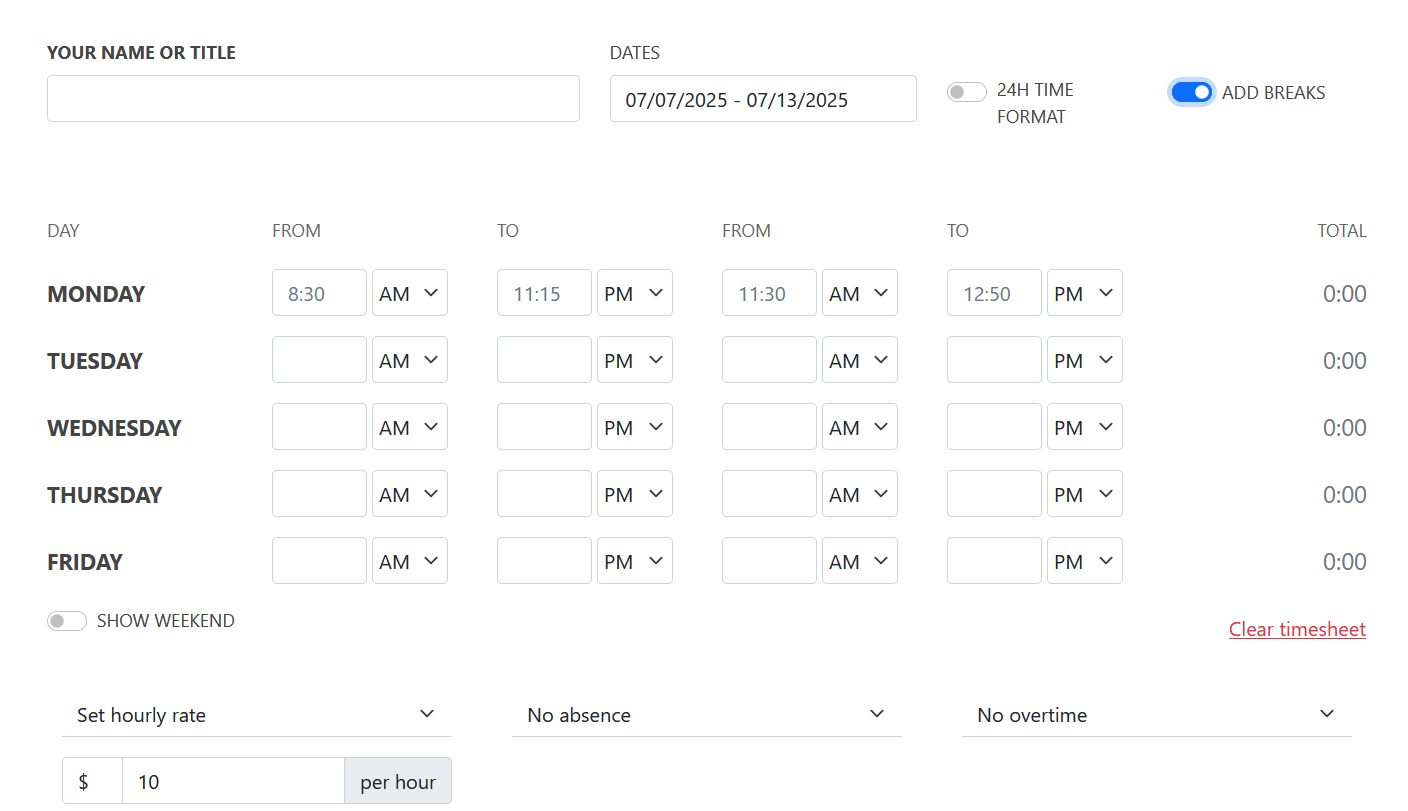
Task: Click the Clear timesheet link
Action: point(1296,629)
